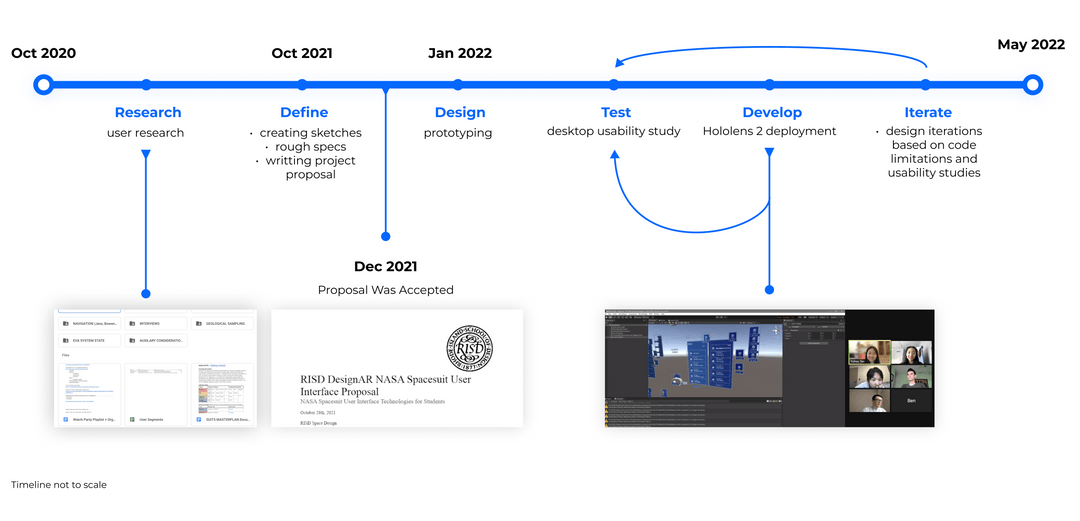The width and height of the screenshot is (1080, 521).
Task: Click the Define heading
Action: click(304, 112)
